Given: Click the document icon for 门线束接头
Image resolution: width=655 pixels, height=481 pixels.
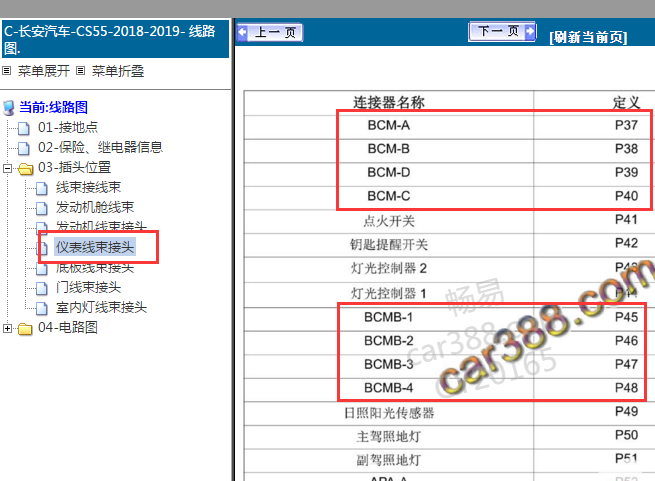Looking at the screenshot, I should 41,289.
